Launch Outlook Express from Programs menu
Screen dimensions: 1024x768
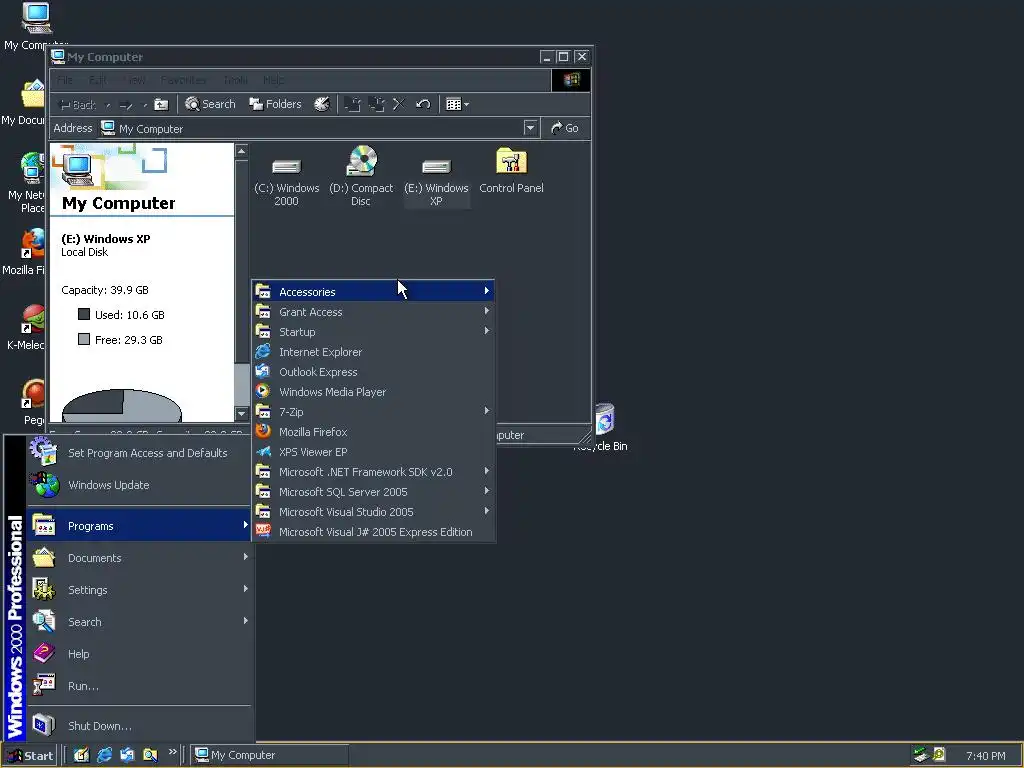[x=374, y=372]
